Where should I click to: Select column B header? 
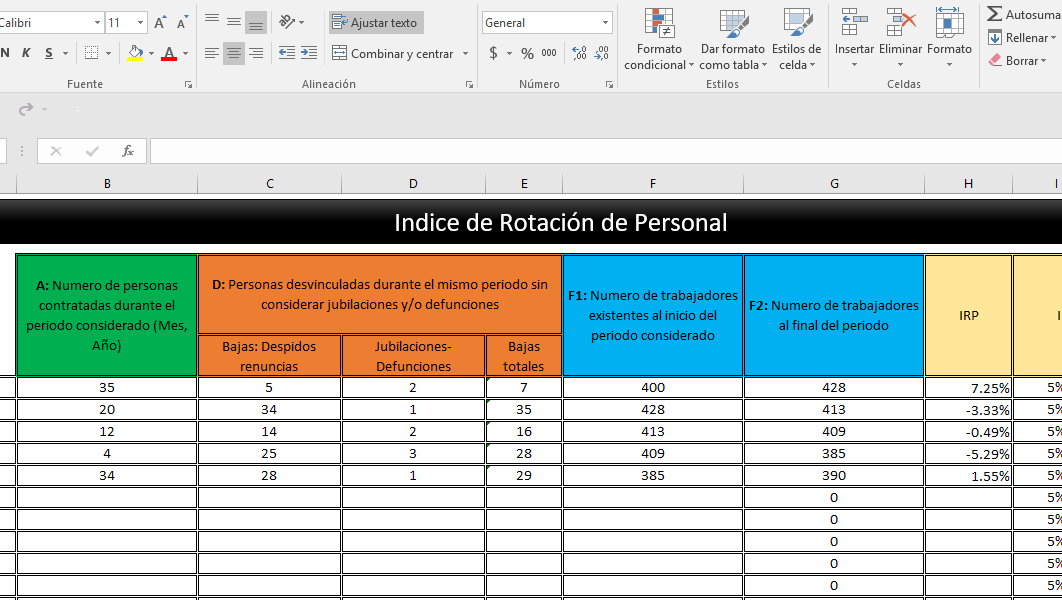(x=107, y=184)
